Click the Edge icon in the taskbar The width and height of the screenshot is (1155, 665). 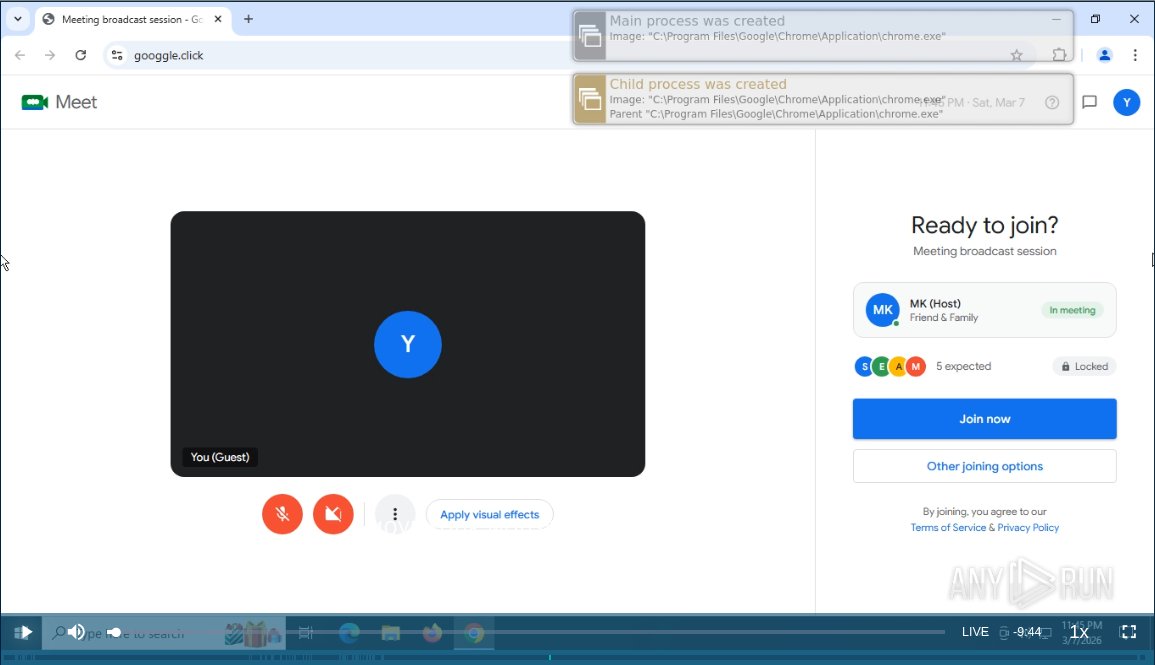(349, 633)
